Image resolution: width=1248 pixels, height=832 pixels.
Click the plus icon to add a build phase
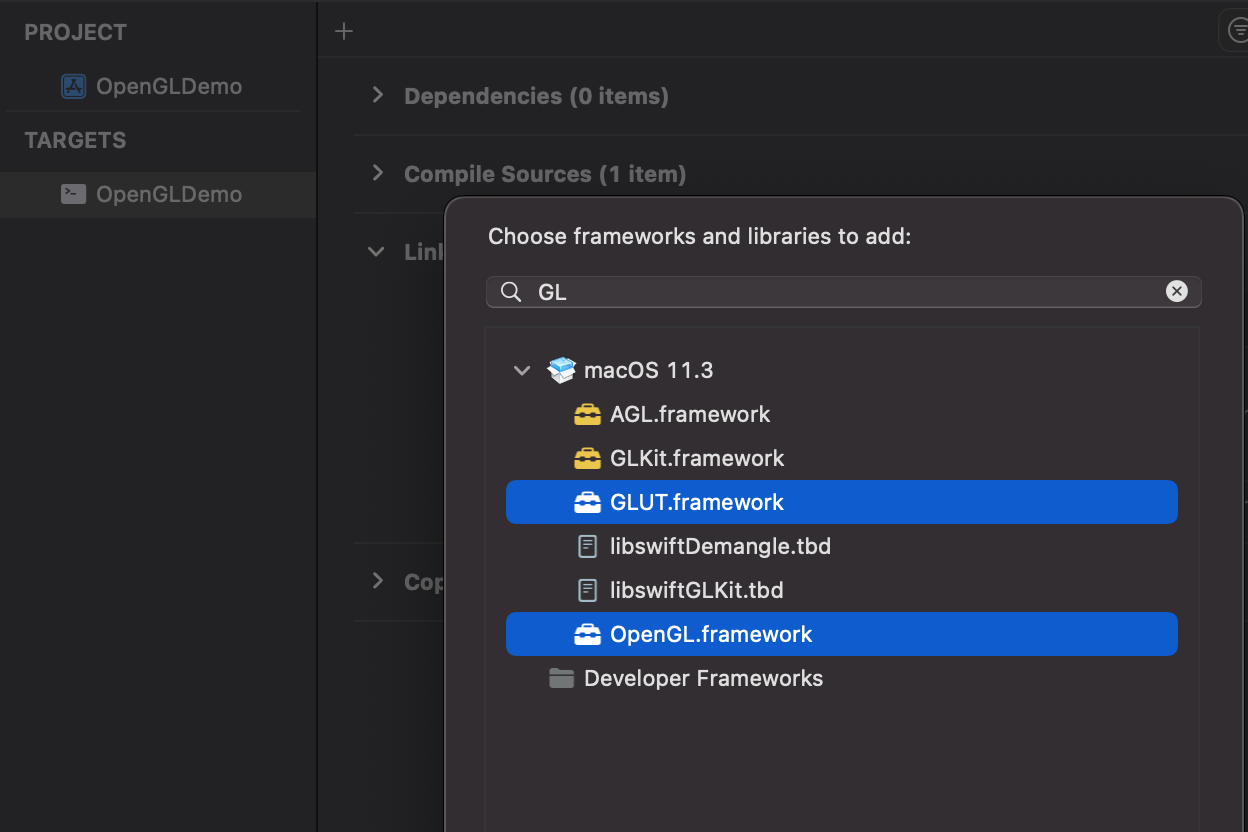(x=344, y=31)
